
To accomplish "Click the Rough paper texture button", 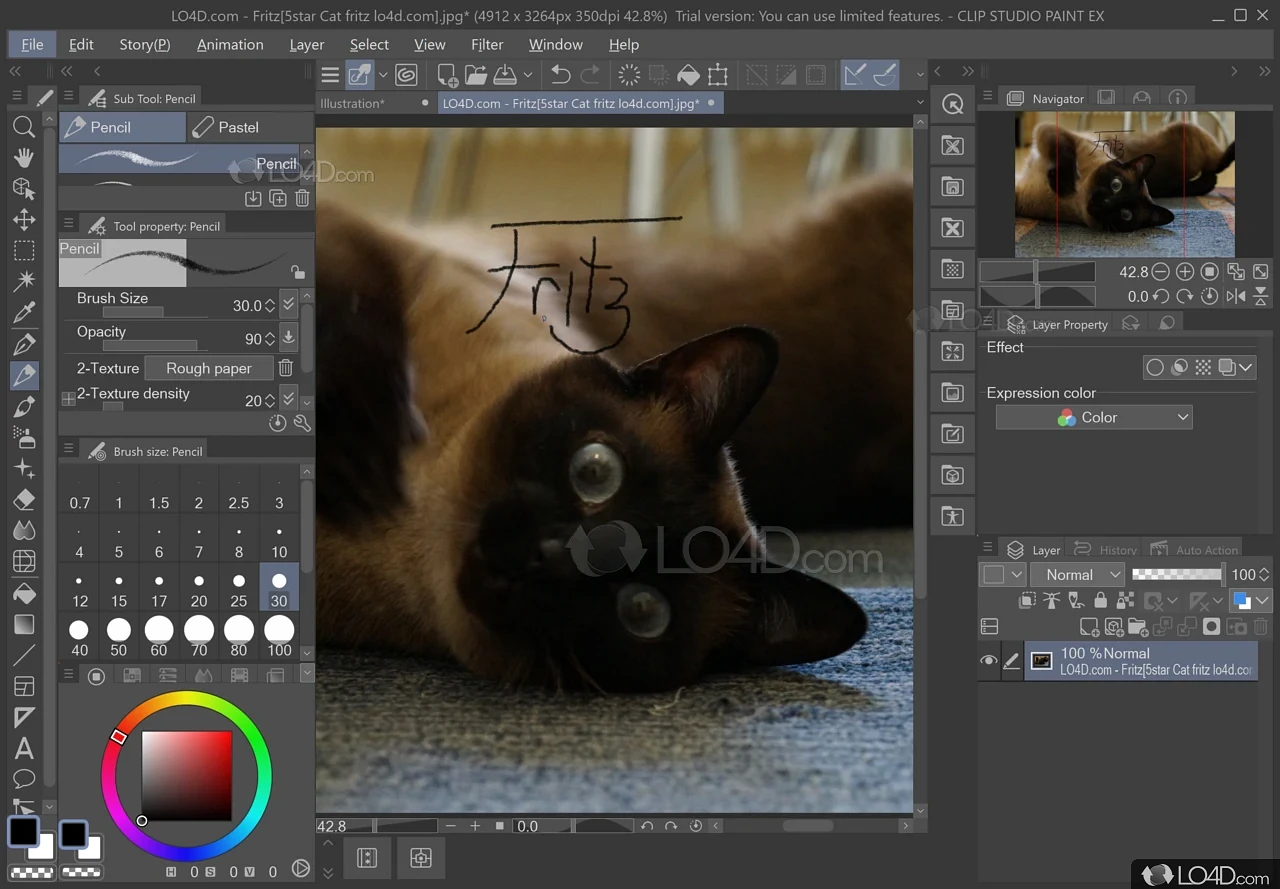I will (x=209, y=368).
